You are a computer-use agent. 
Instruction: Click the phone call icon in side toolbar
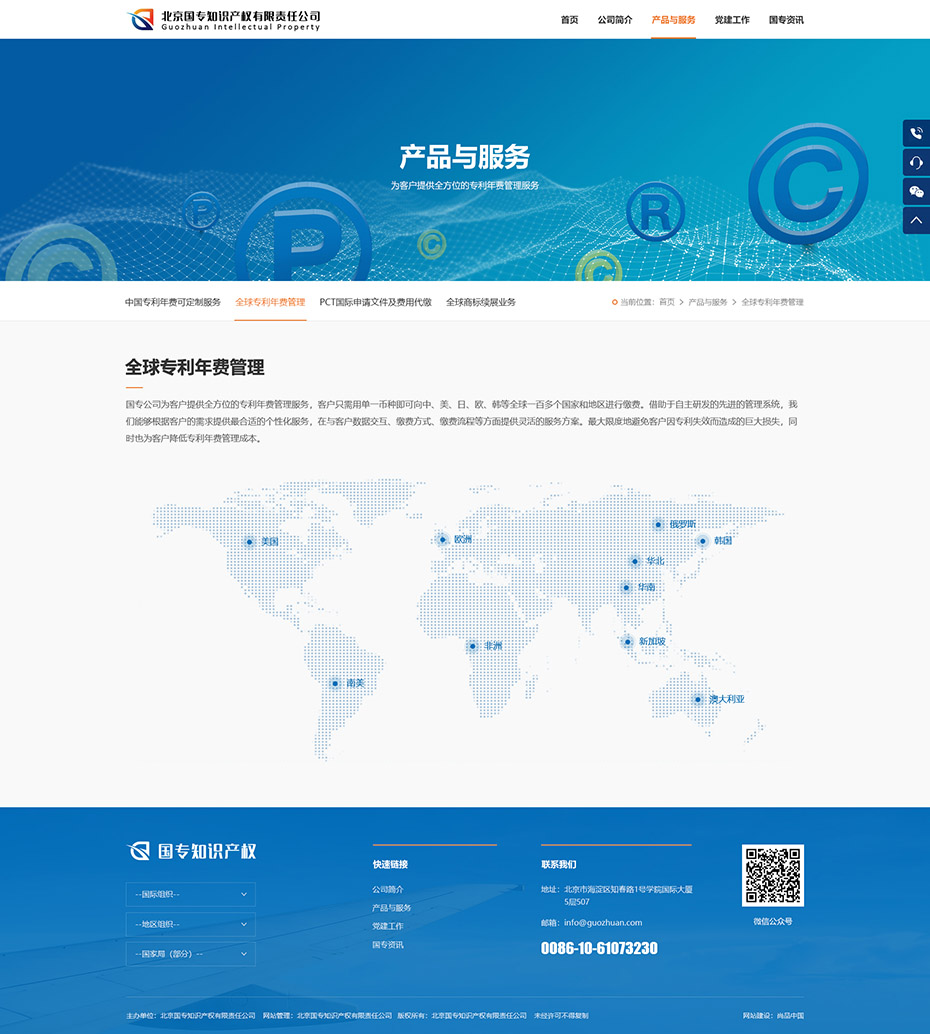click(x=916, y=133)
